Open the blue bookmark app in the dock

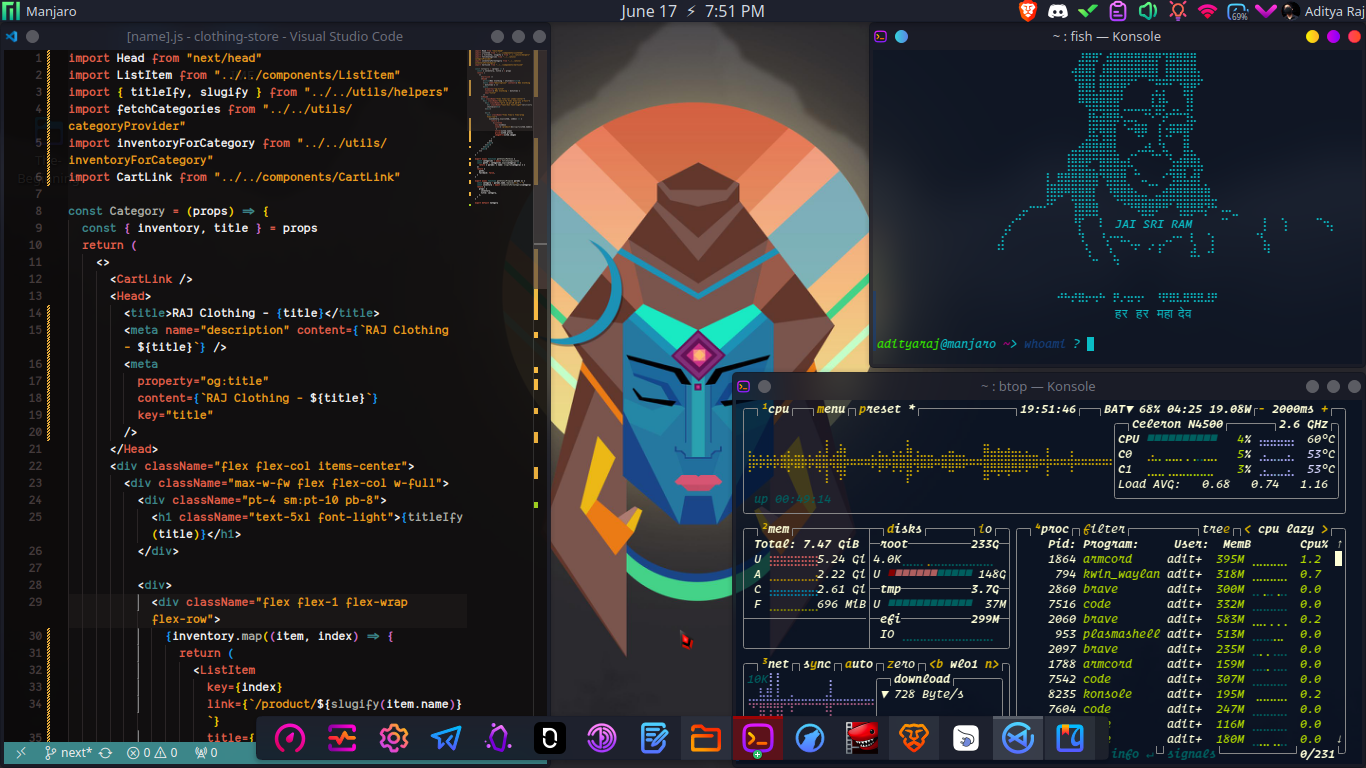coord(1069,739)
